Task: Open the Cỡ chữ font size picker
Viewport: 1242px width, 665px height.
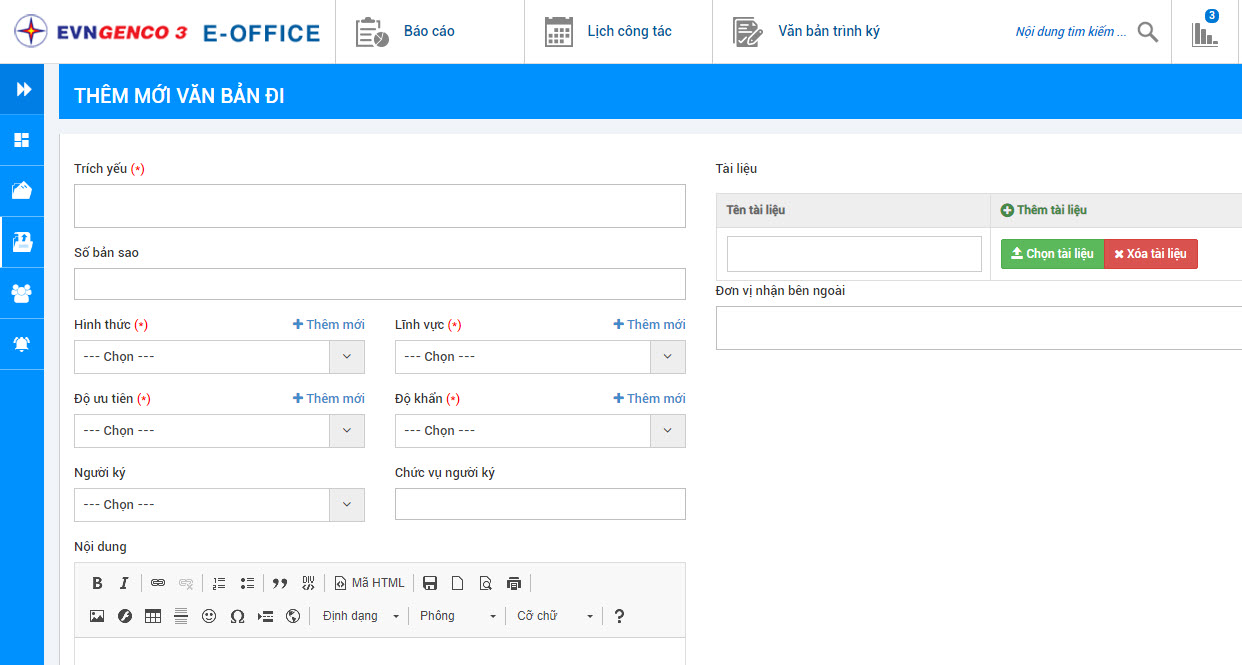Action: pyautogui.click(x=555, y=616)
